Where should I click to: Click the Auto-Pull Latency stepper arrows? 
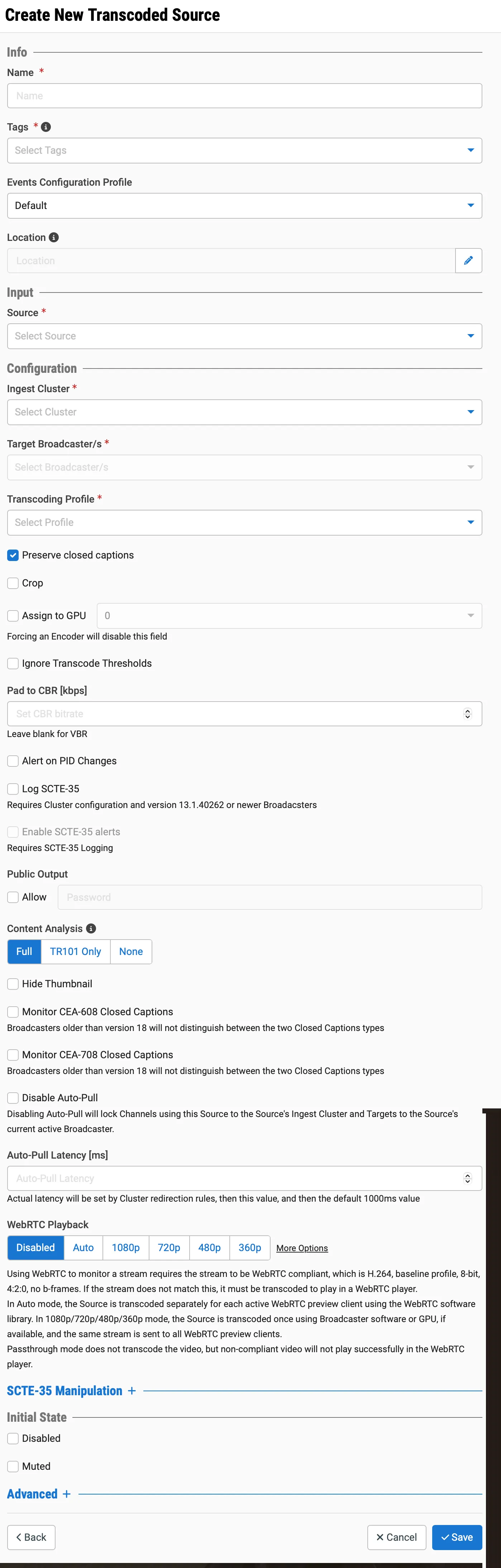coord(468,1178)
